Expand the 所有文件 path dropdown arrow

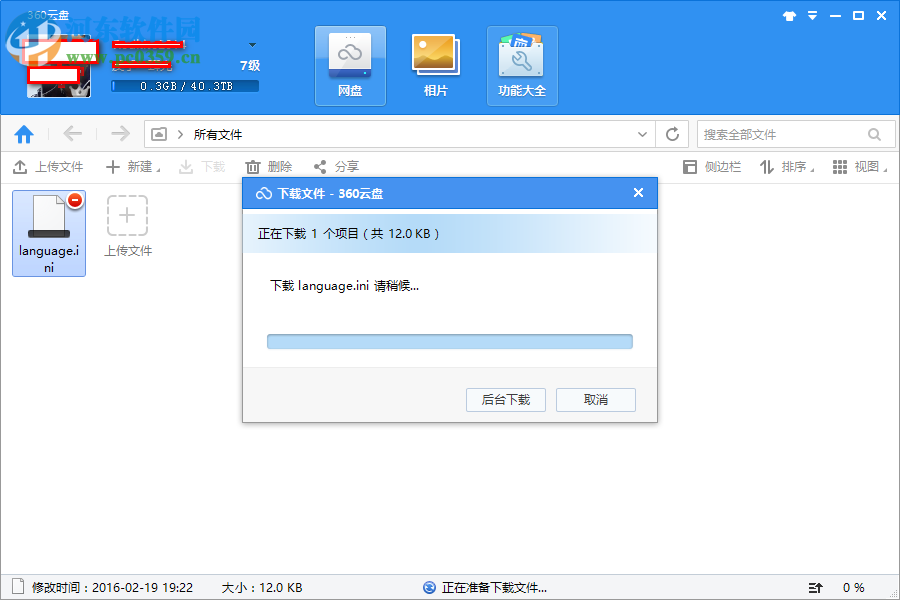coord(644,133)
